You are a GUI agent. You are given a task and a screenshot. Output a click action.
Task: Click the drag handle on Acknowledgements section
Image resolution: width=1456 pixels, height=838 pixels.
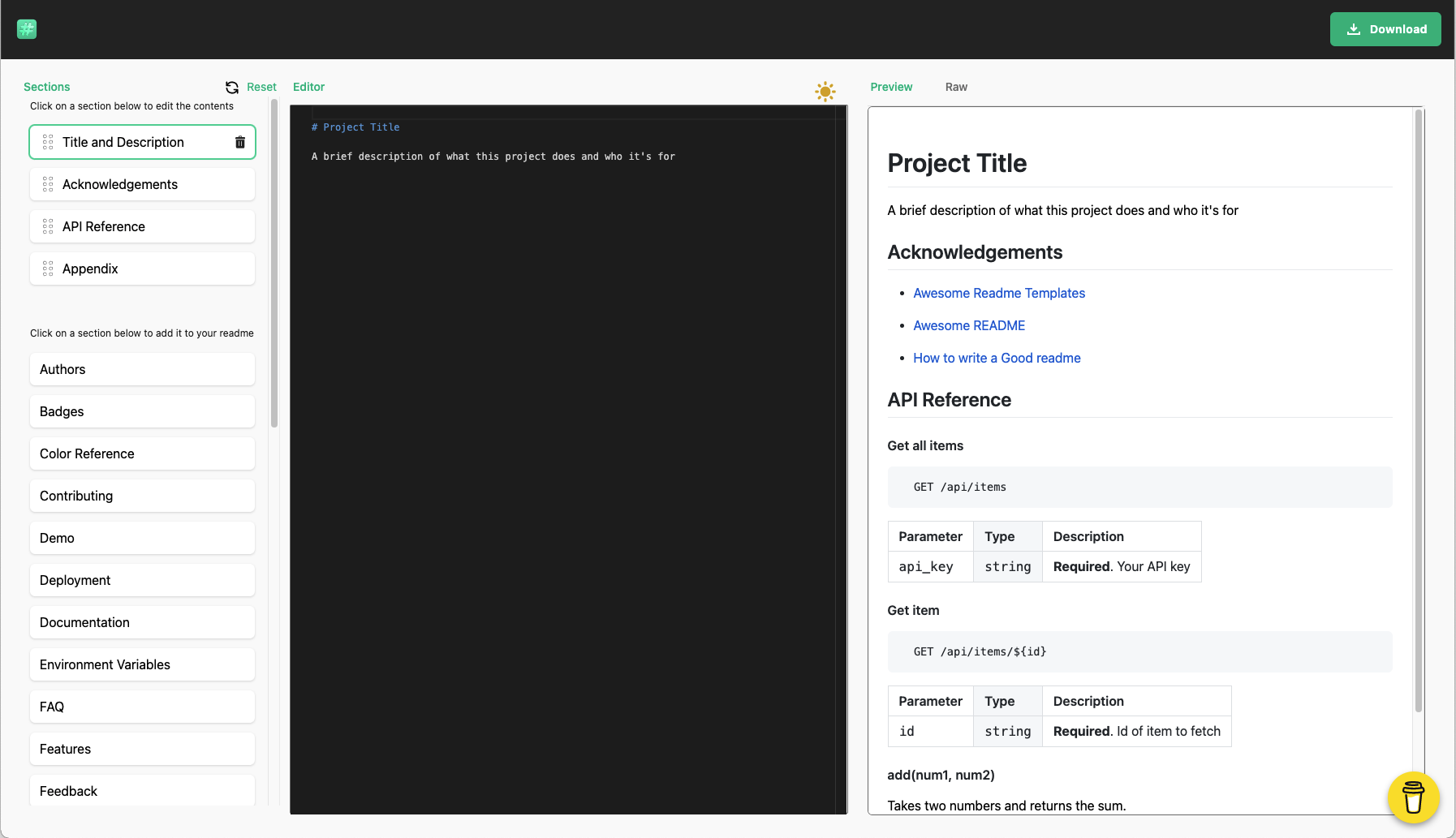[x=48, y=184]
